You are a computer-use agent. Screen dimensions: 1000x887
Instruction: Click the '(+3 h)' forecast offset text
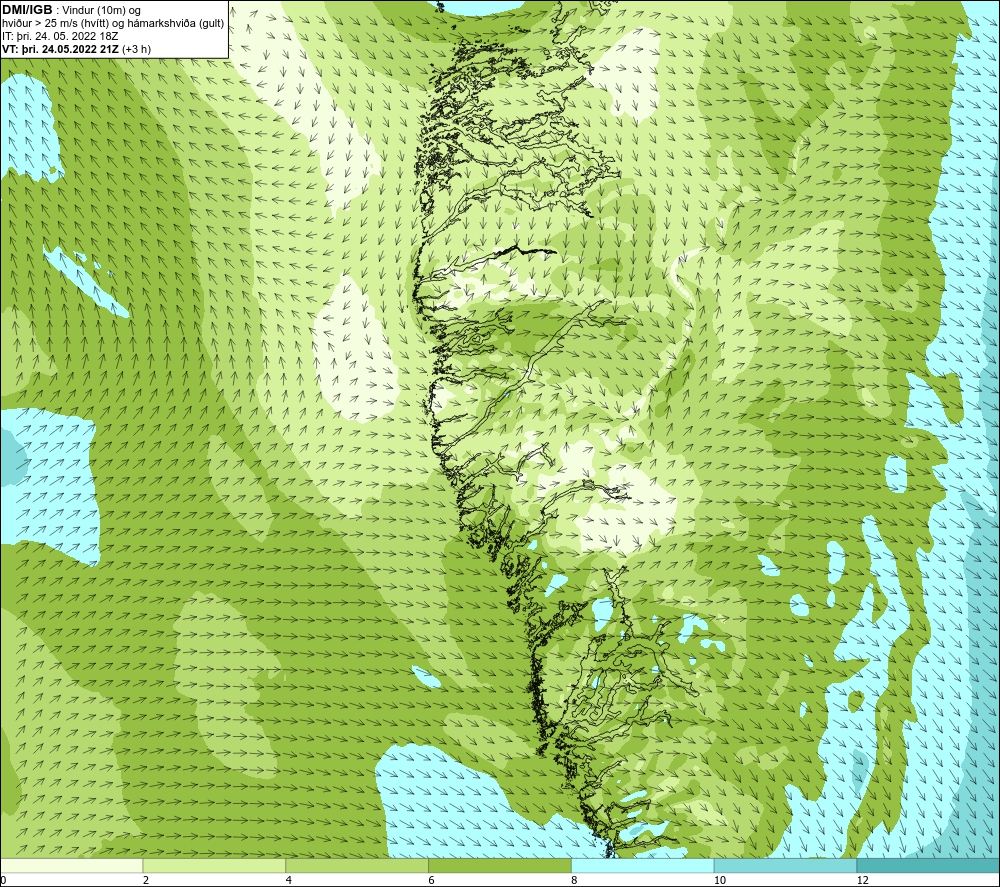point(136,49)
